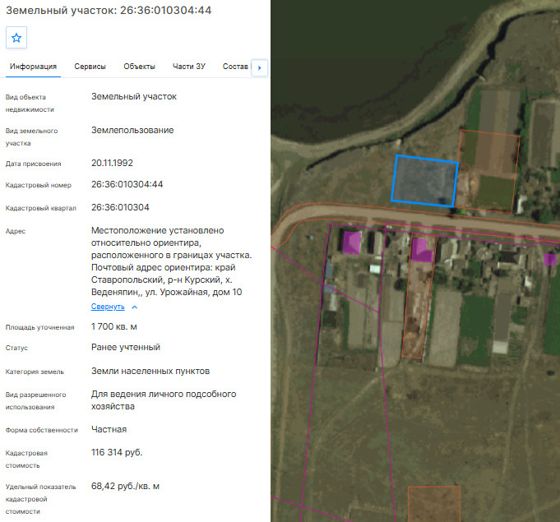
Task: Click the value Землепользование
Action: pos(132,130)
